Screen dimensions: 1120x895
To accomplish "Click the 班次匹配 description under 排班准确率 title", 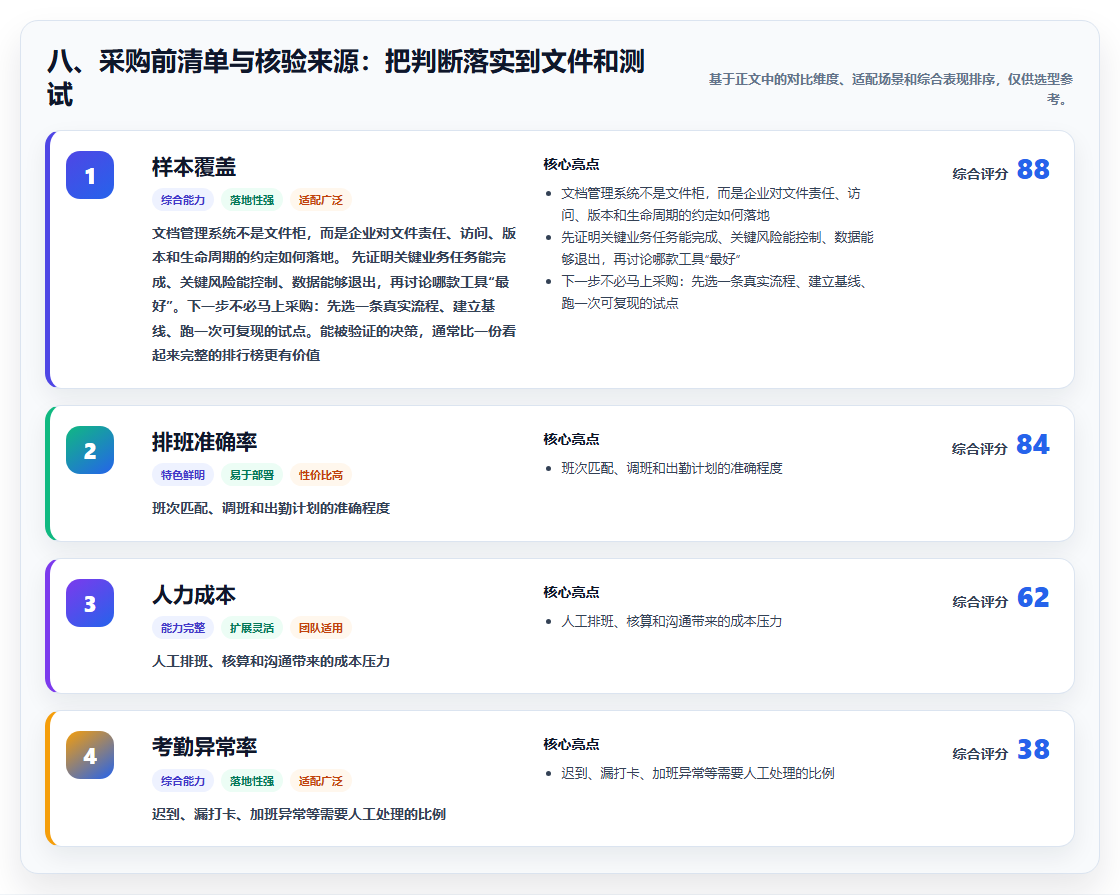I will 271,508.
